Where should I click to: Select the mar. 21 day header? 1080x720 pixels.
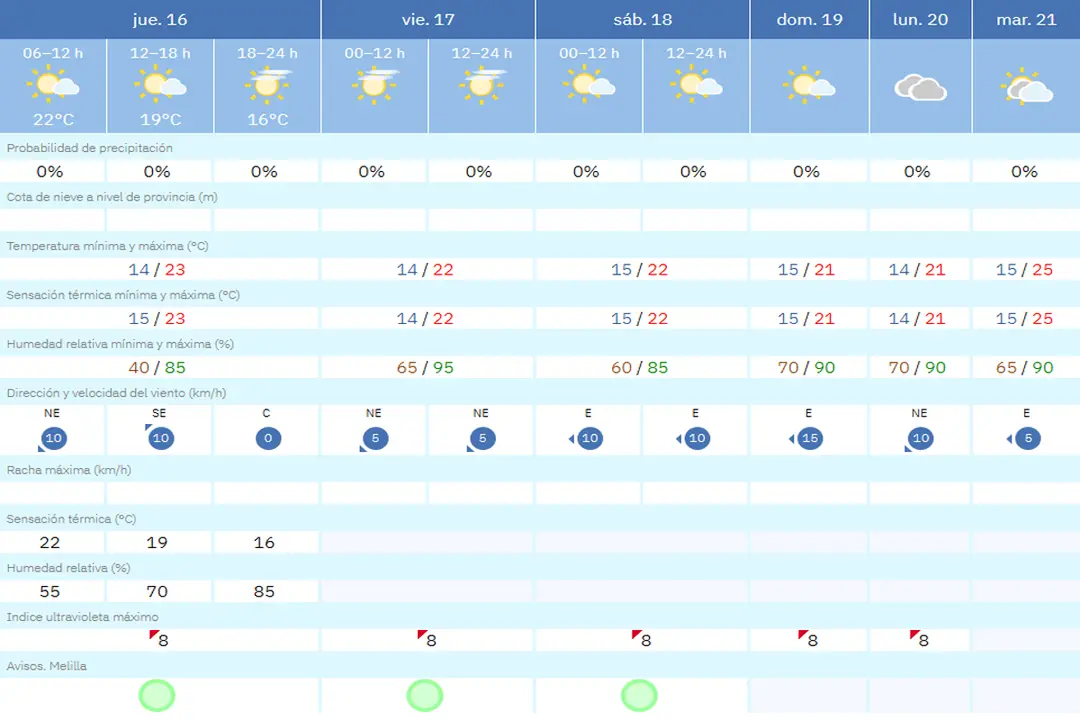tap(1026, 19)
